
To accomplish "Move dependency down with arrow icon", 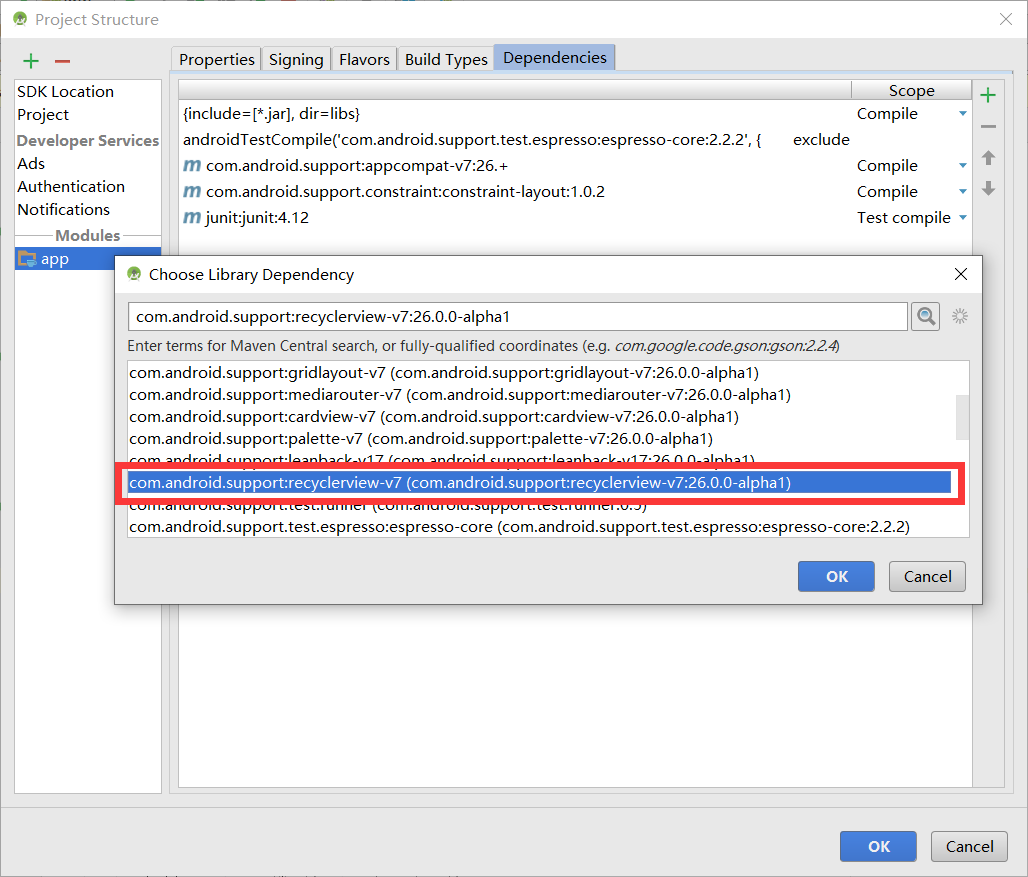I will point(988,189).
